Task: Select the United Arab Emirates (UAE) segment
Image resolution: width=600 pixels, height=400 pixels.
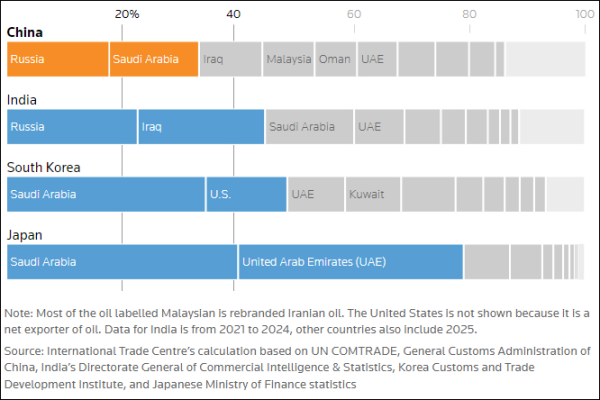Action: click(350, 262)
